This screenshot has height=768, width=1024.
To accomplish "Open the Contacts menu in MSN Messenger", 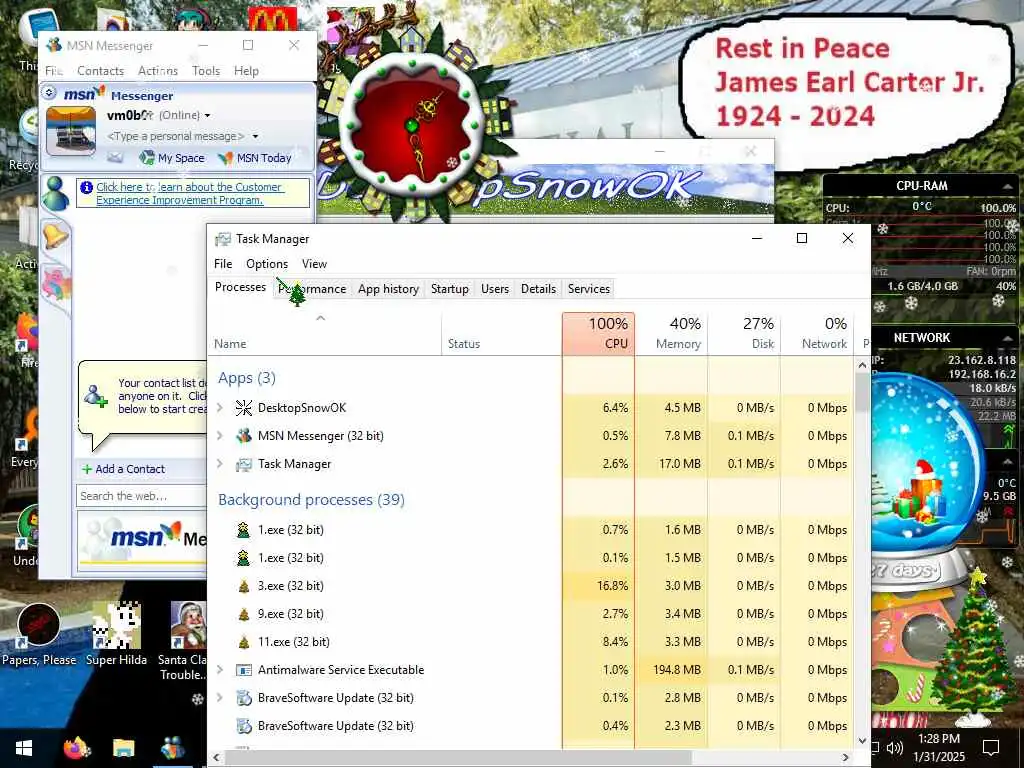I will [100, 71].
